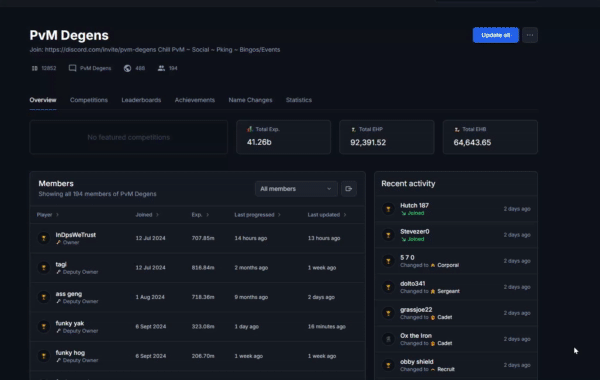Sort members by Exp. column

(200, 215)
